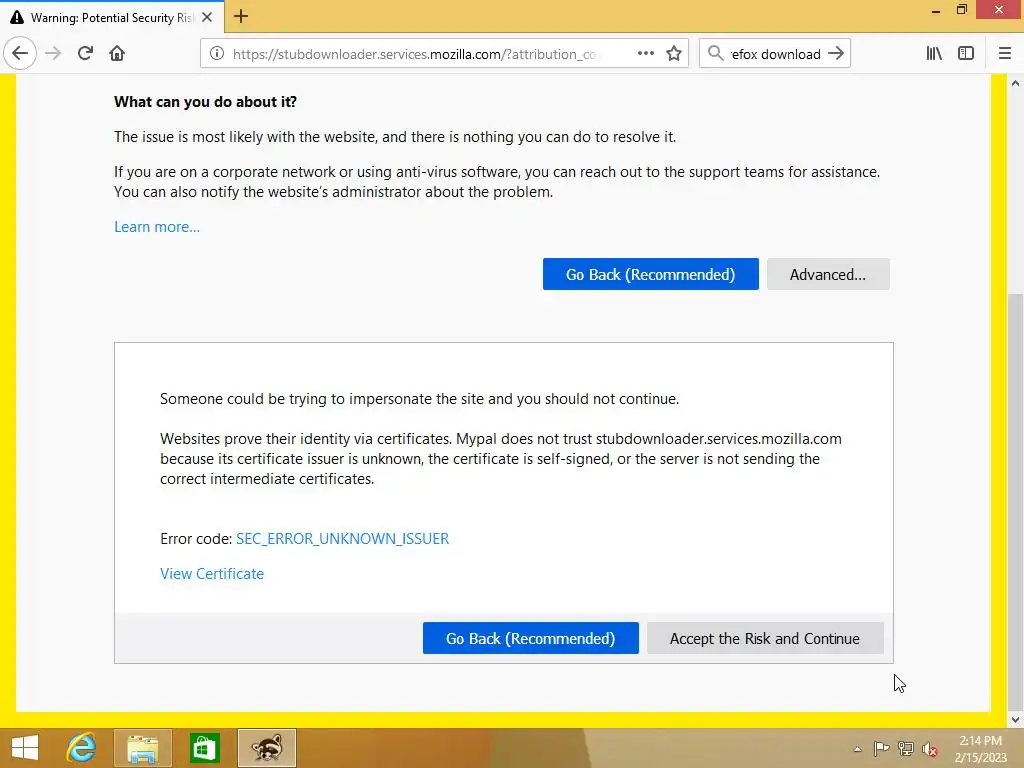Open the SEC_ERROR_UNKNOWN_ISSUER error code link

point(342,539)
